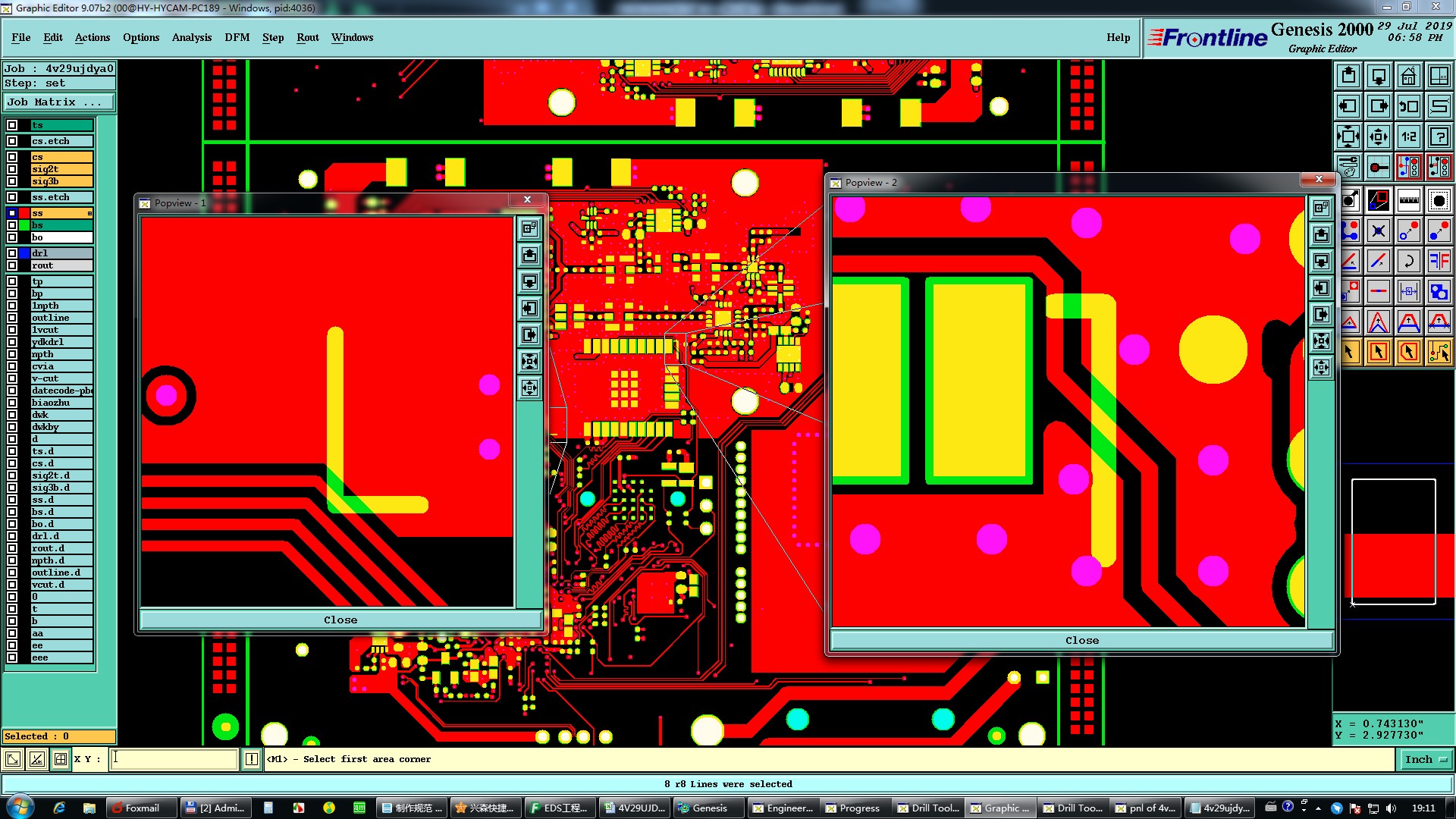This screenshot has width=1456, height=819.
Task: Toggle the mpth.d layer checkbox
Action: point(12,560)
